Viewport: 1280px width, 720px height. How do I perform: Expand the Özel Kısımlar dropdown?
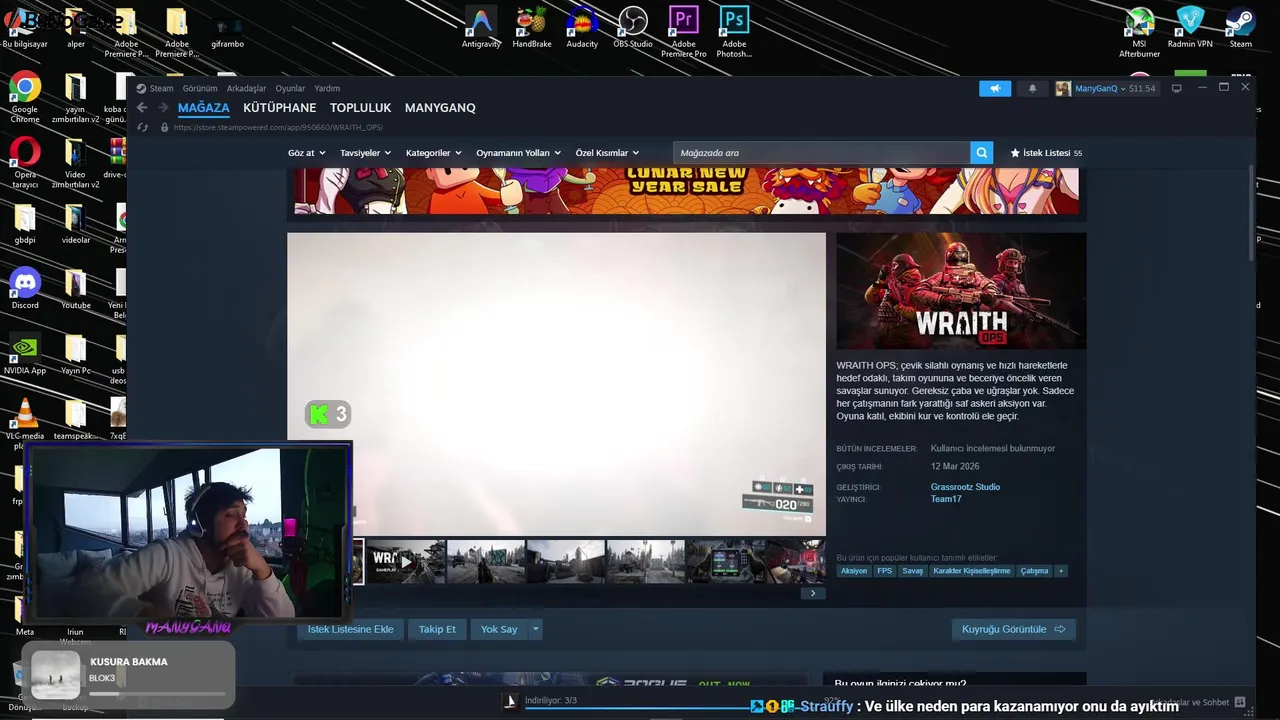pos(607,153)
